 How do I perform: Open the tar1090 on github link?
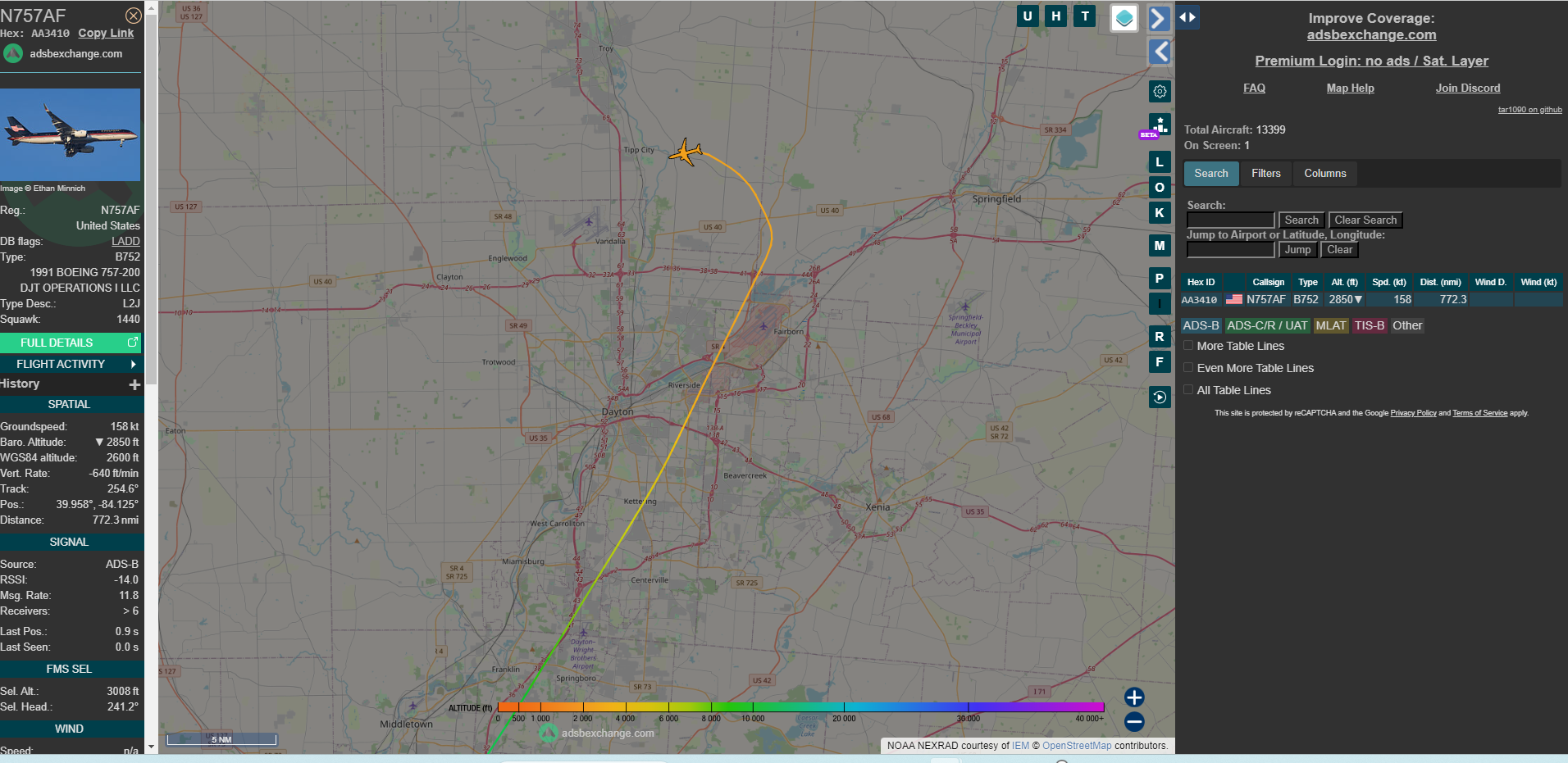click(x=1529, y=110)
